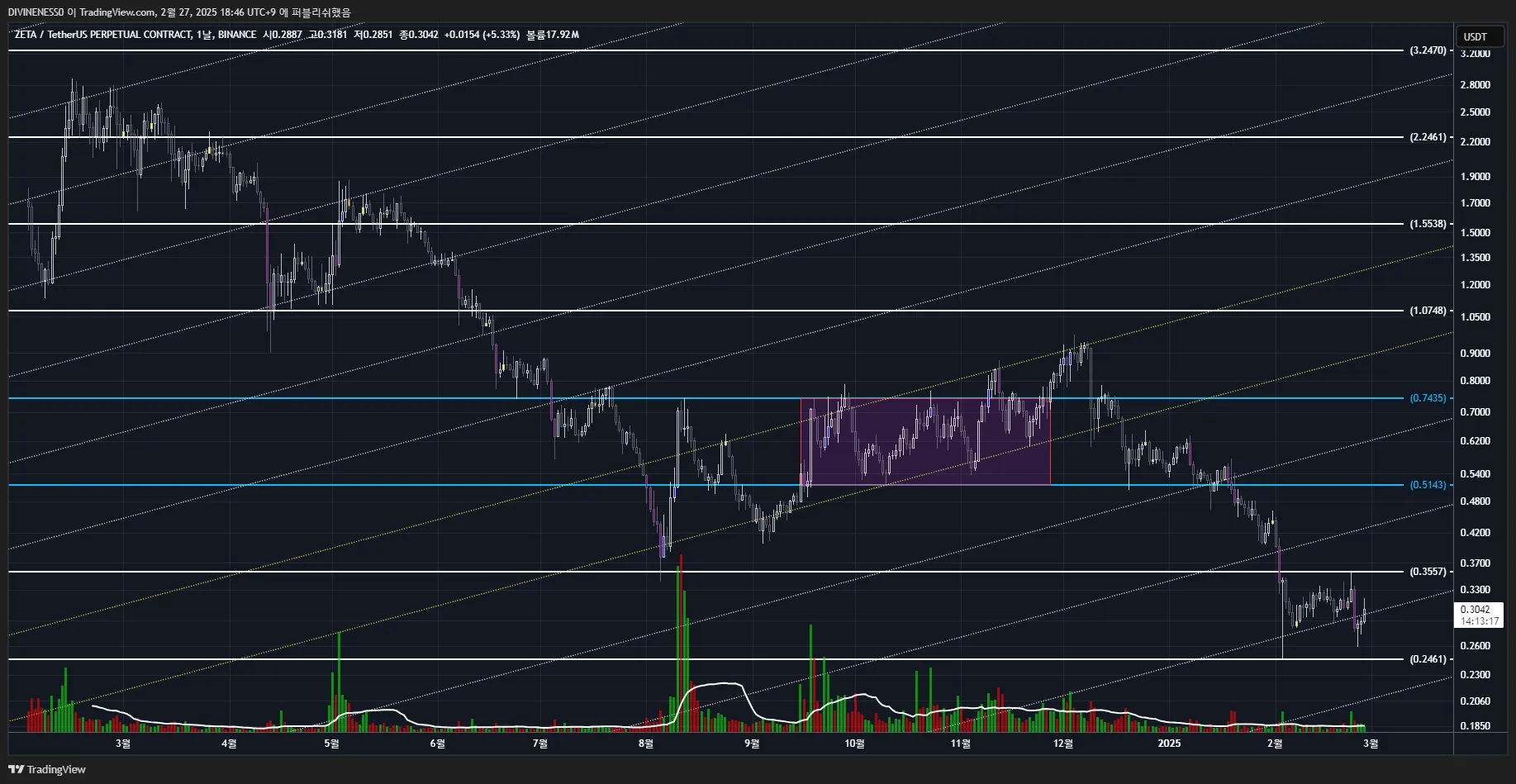Click the high value 고0.3181
Image resolution: width=1516 pixels, height=784 pixels.
[328, 35]
